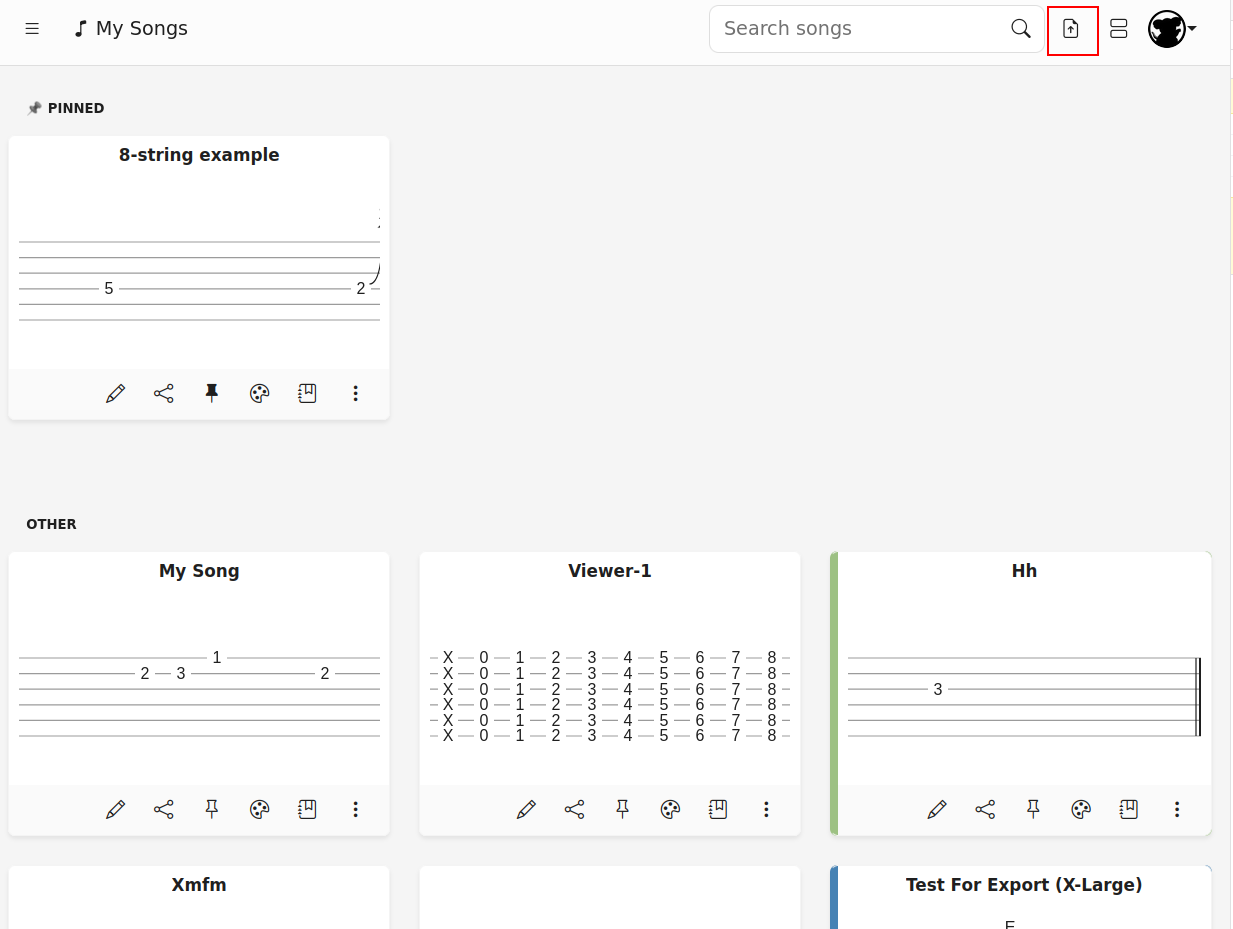Open the My Song title link
This screenshot has height=929, width=1233.
pos(199,571)
